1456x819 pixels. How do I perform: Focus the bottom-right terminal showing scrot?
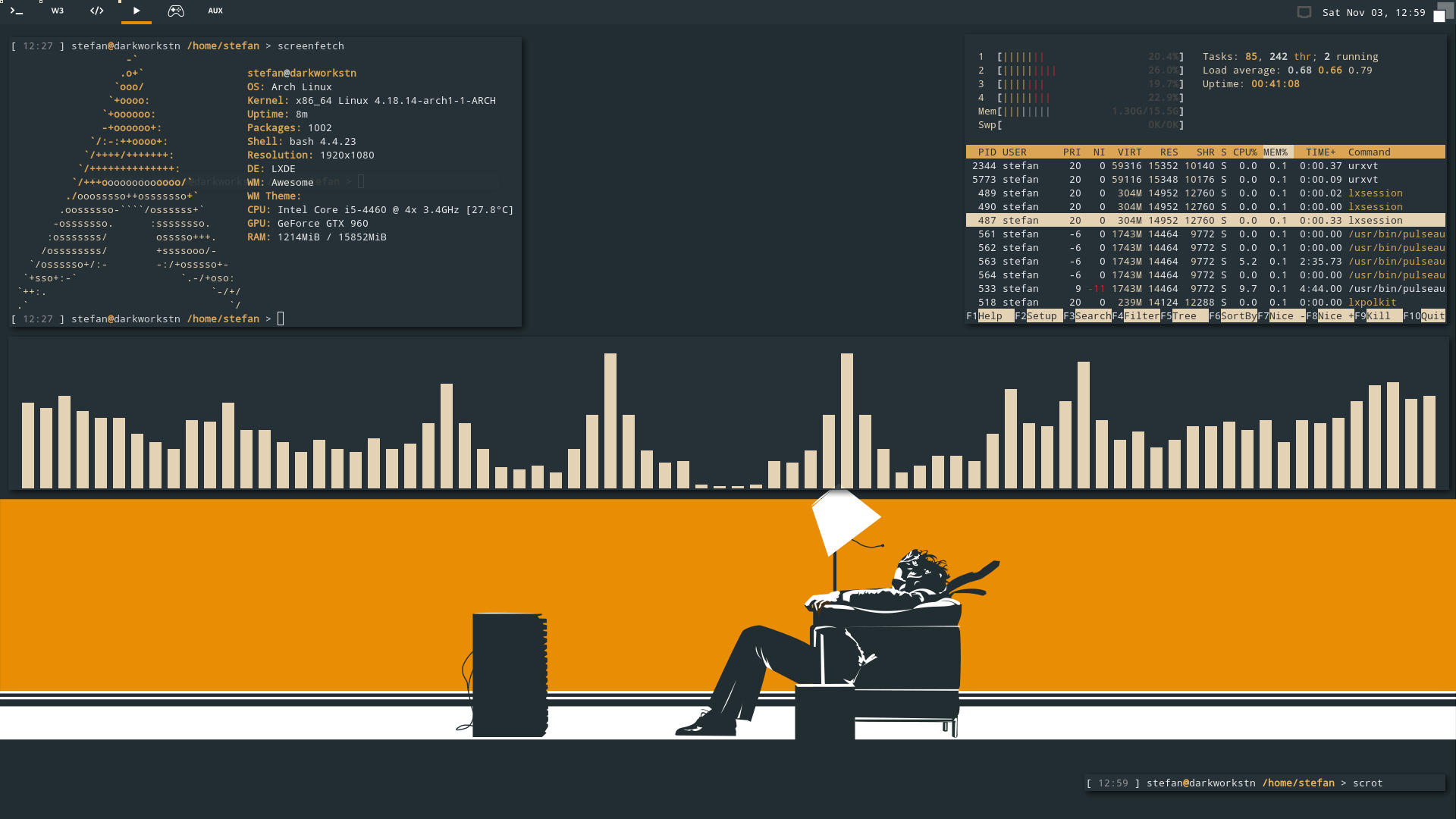pyautogui.click(x=1265, y=783)
